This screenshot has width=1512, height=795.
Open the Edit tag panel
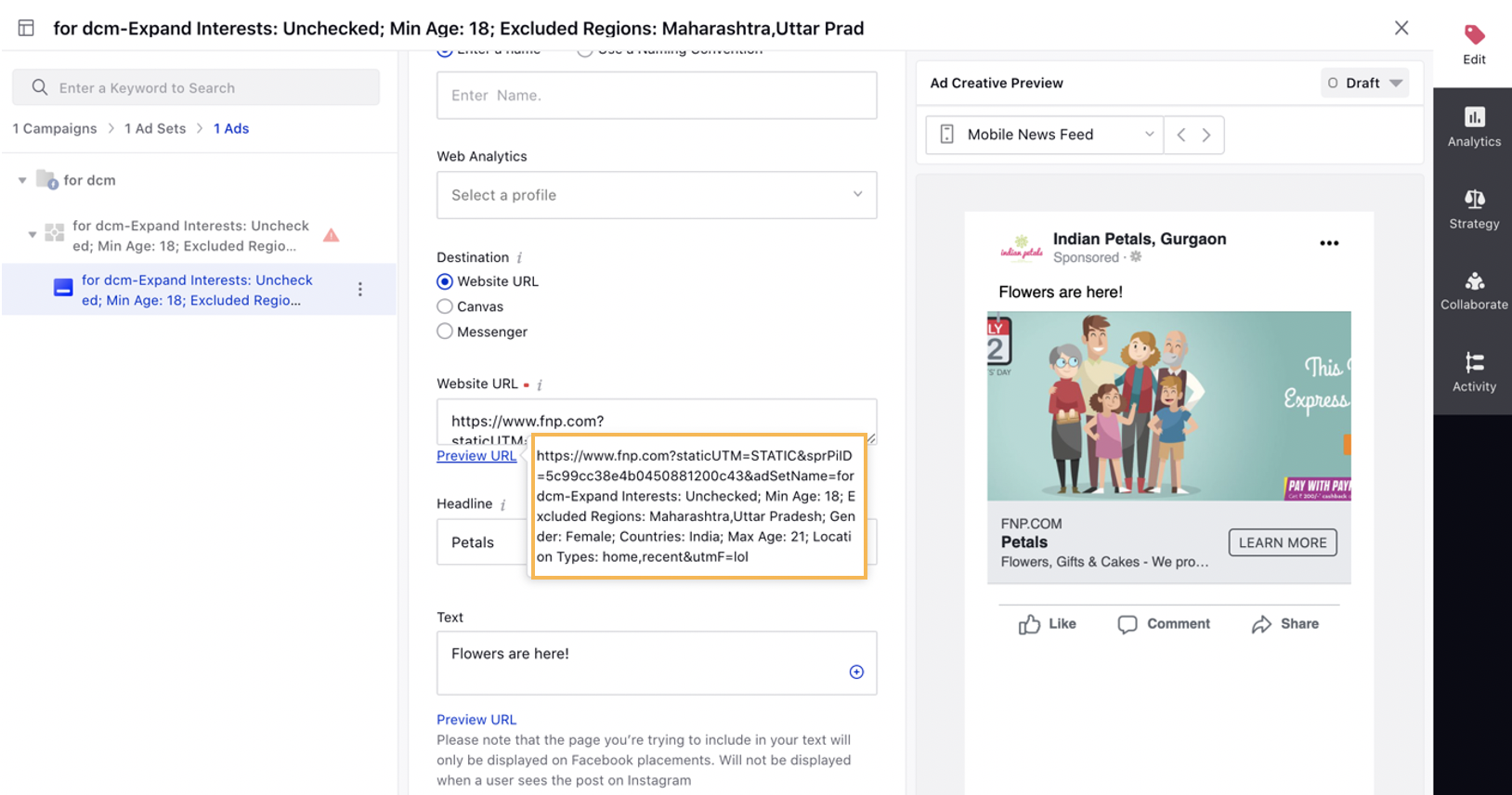[1474, 45]
